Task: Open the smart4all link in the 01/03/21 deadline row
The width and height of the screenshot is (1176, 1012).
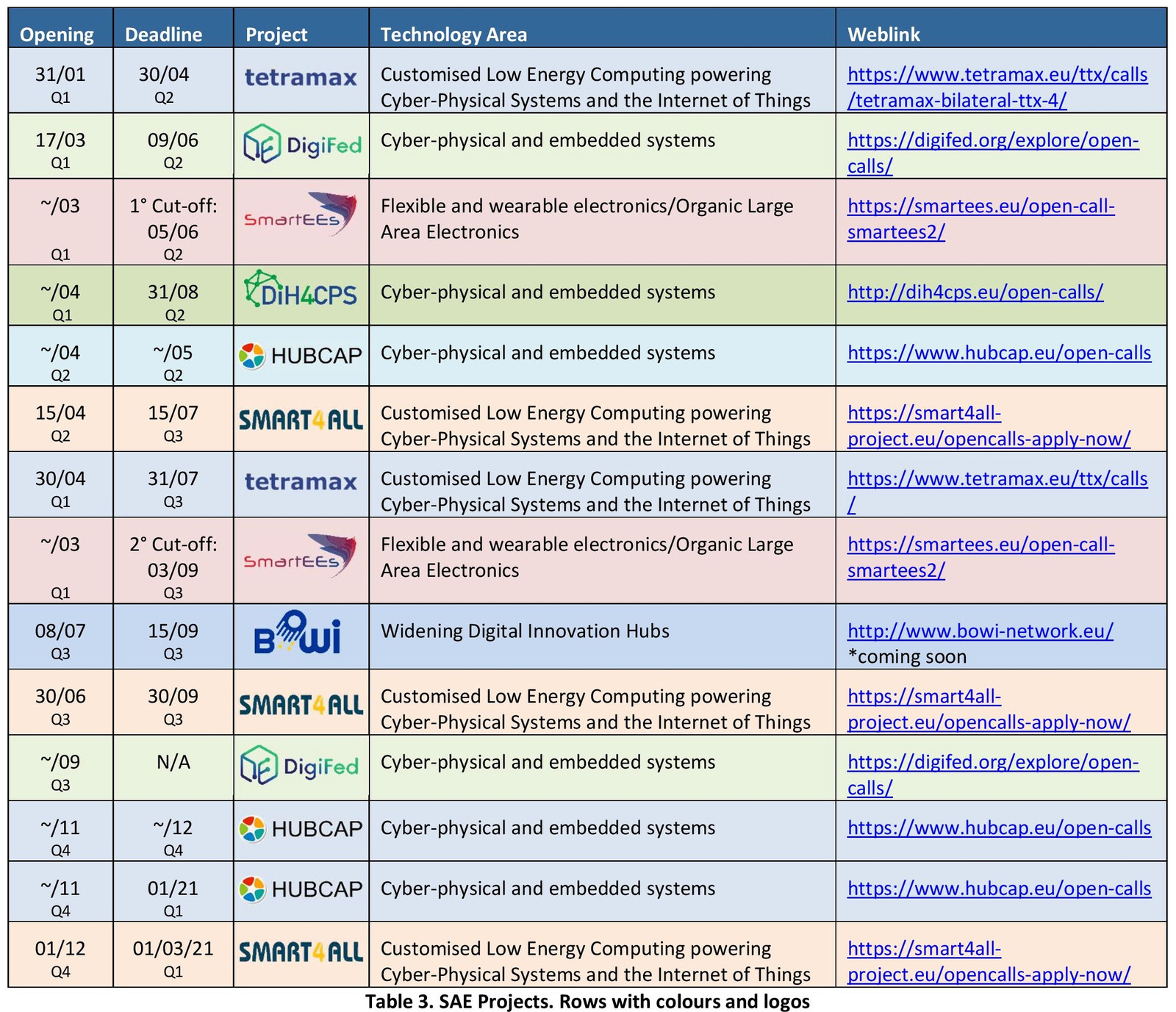Action: point(989,961)
